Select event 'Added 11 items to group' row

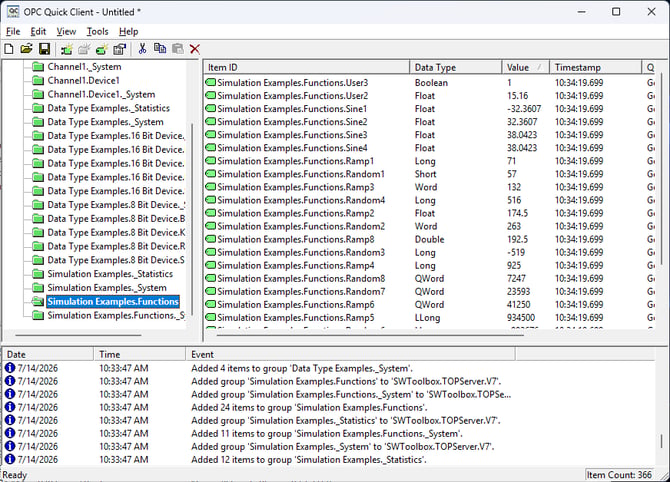[329, 433]
